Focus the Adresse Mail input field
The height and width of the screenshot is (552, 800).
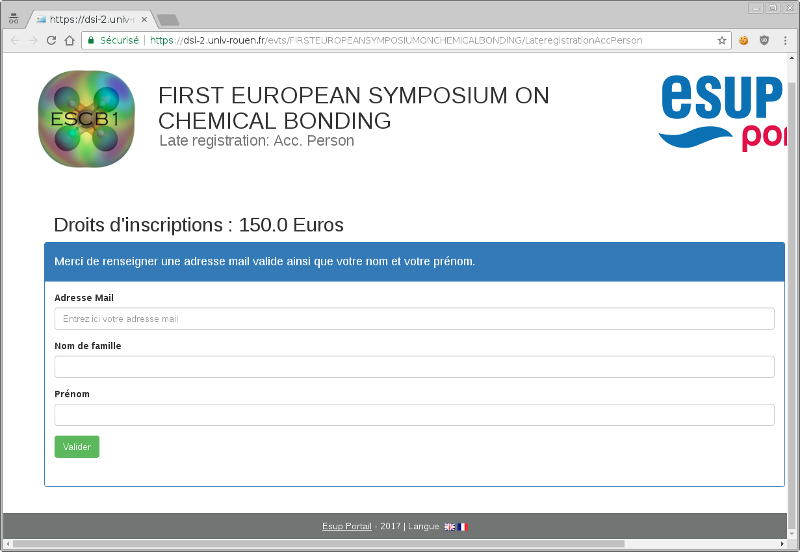[x=414, y=319]
